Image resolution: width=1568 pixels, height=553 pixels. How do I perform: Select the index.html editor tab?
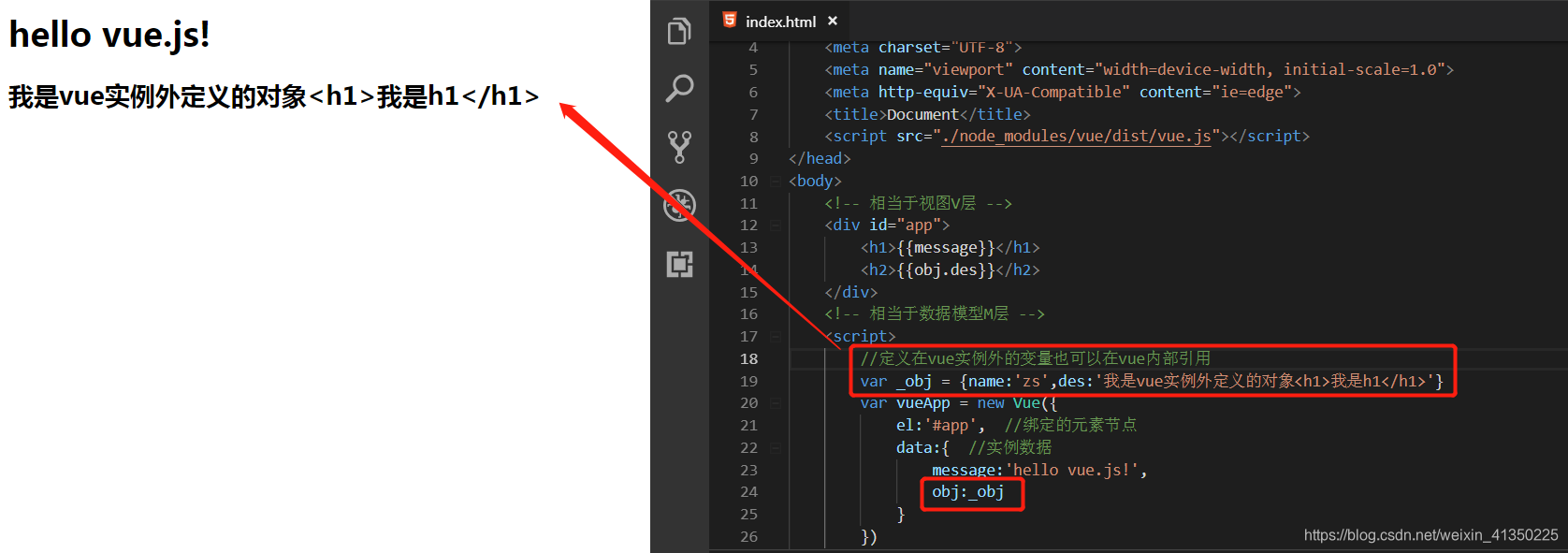780,21
